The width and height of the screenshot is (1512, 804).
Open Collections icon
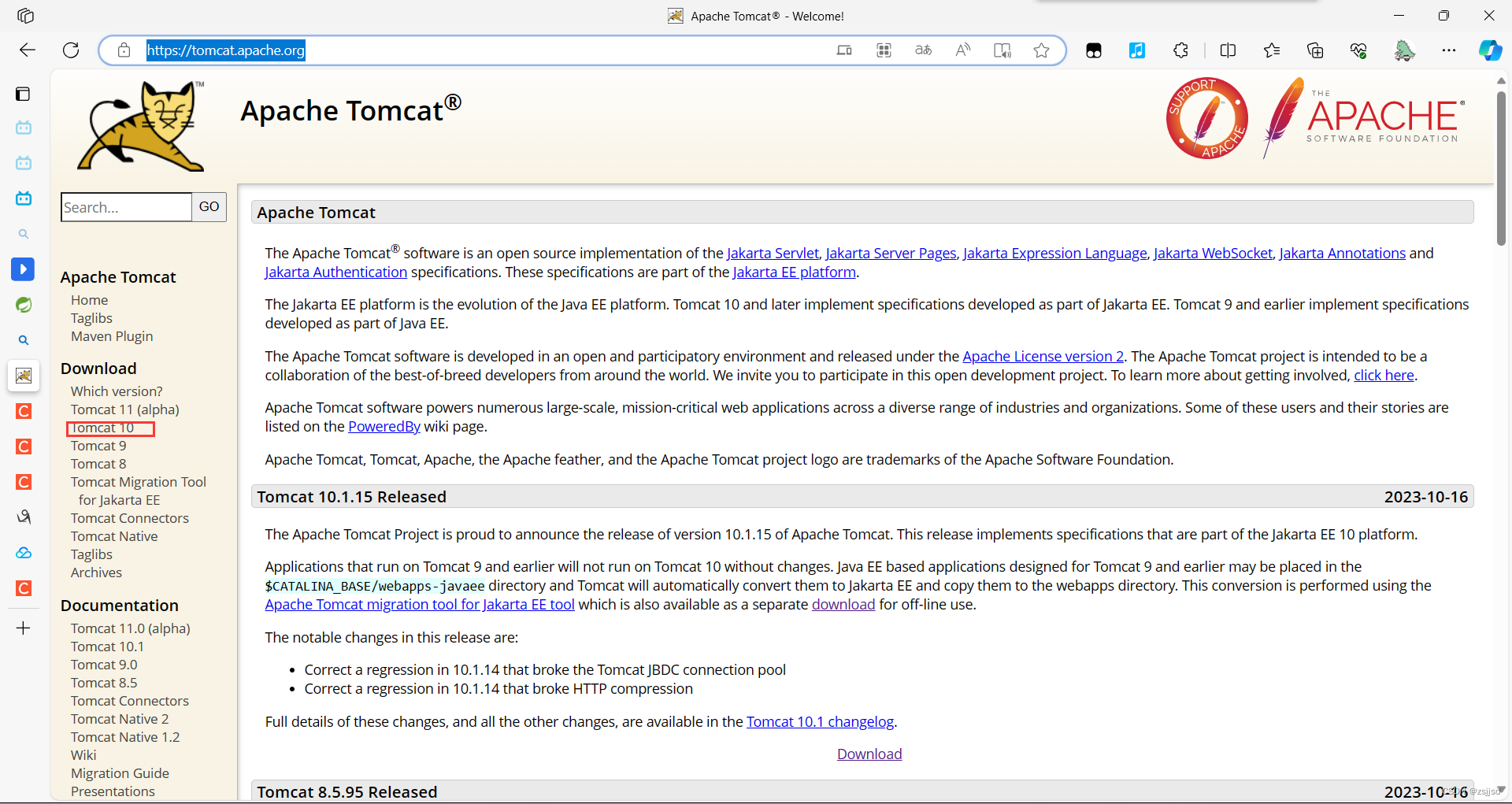1315,50
